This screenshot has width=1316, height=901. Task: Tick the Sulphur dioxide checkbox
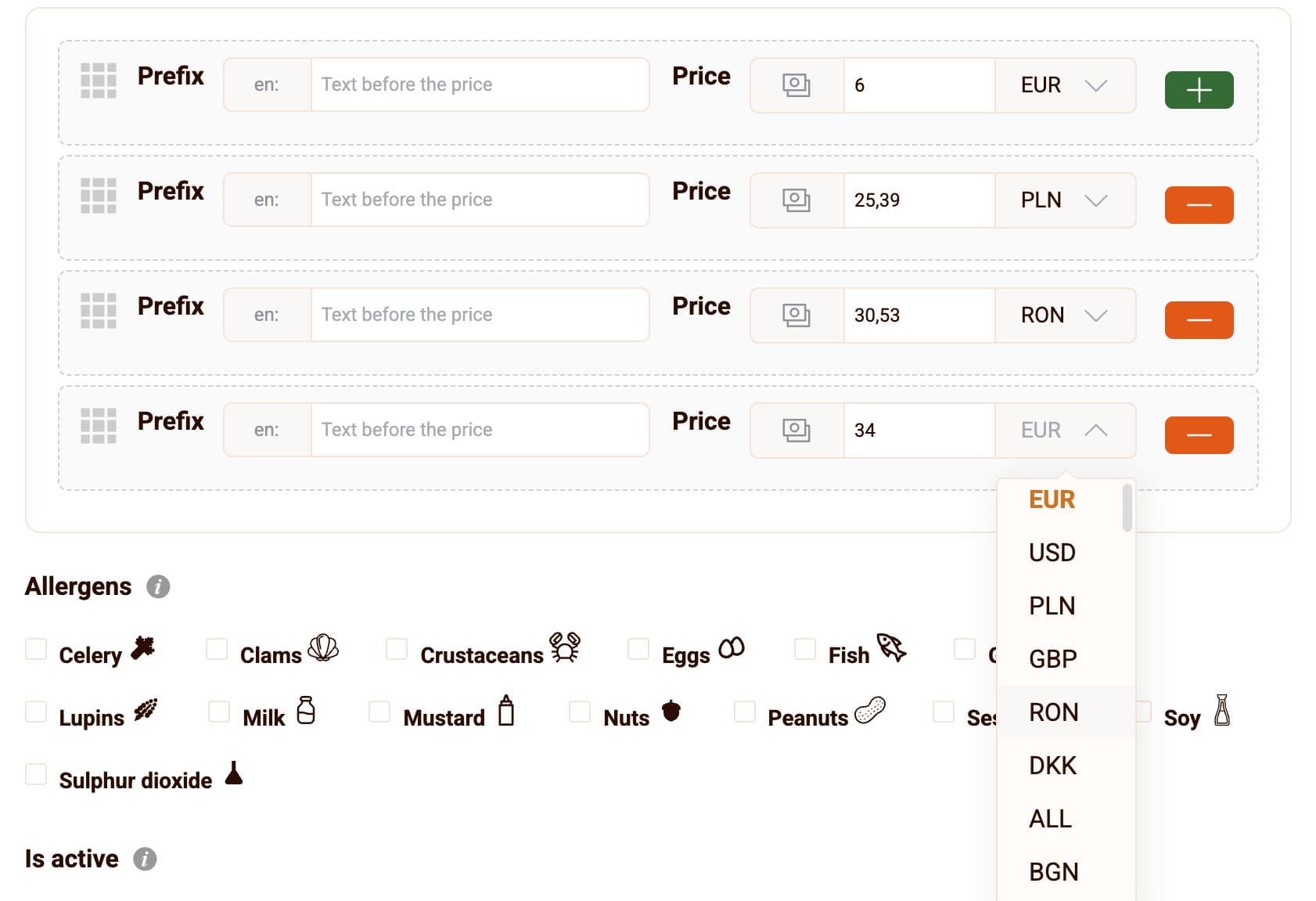pos(36,774)
